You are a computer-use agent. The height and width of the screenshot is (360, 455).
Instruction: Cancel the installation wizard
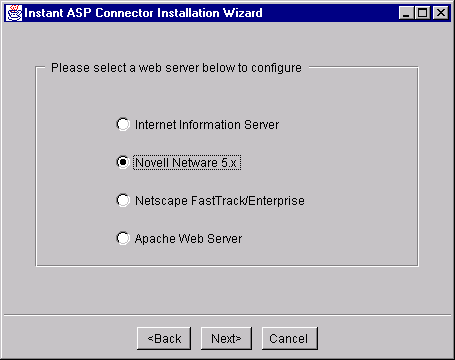(289, 338)
